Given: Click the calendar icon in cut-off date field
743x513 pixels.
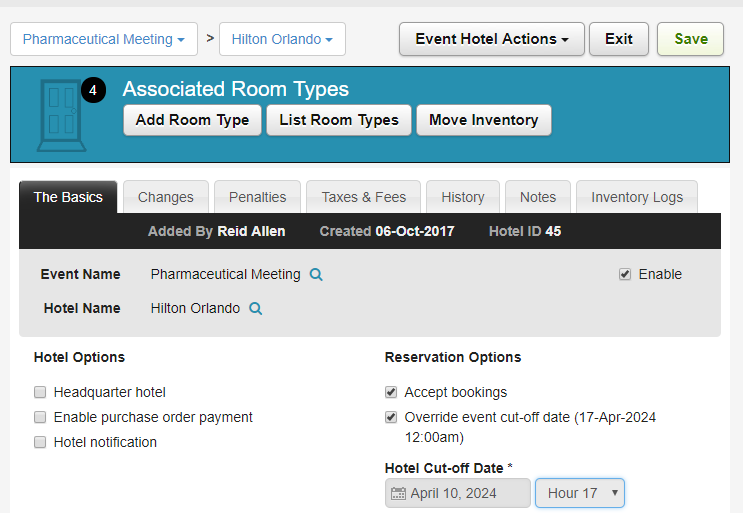Looking at the screenshot, I should pyautogui.click(x=398, y=493).
